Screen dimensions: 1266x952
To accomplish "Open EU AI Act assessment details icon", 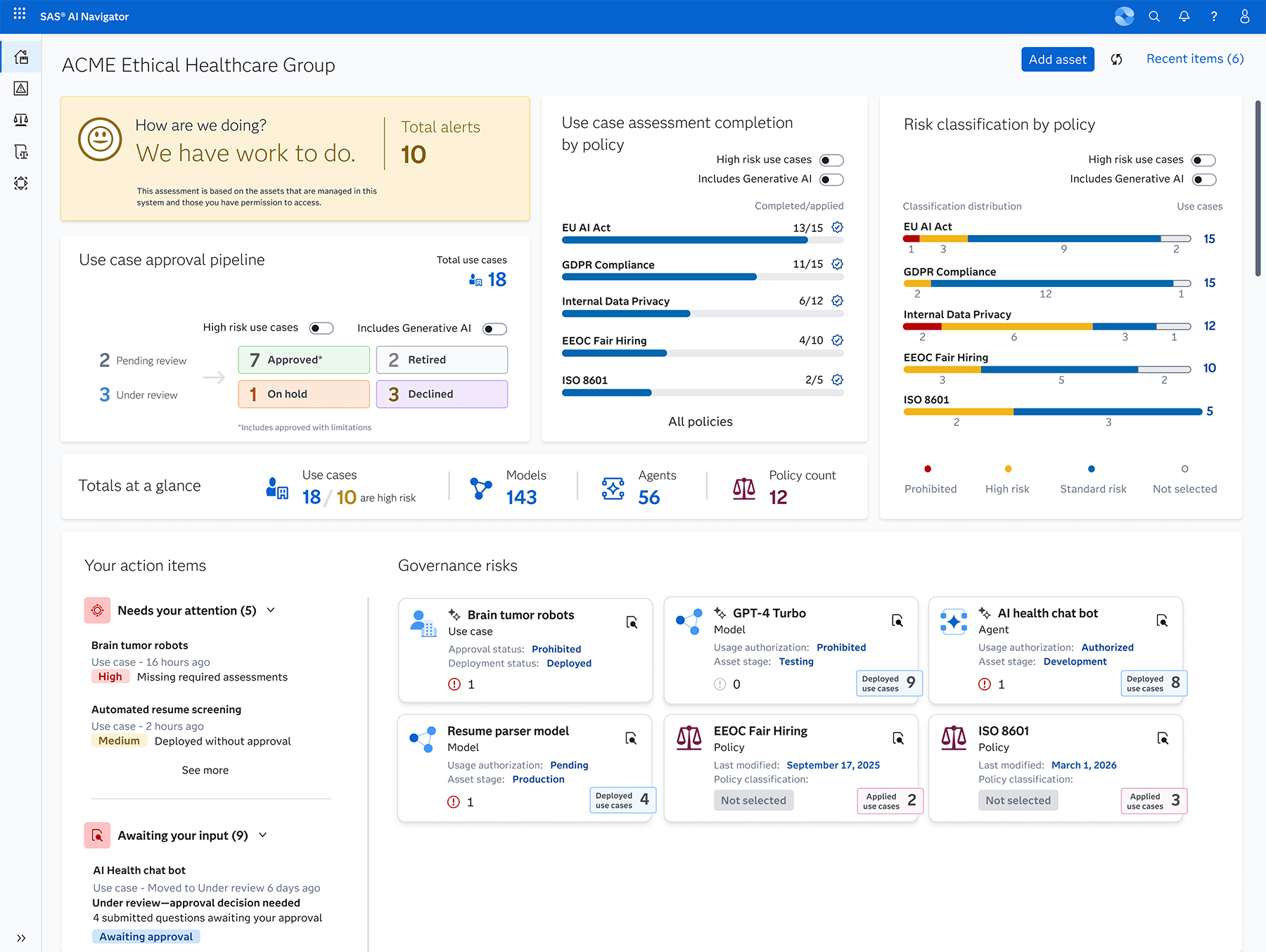I will tap(837, 227).
